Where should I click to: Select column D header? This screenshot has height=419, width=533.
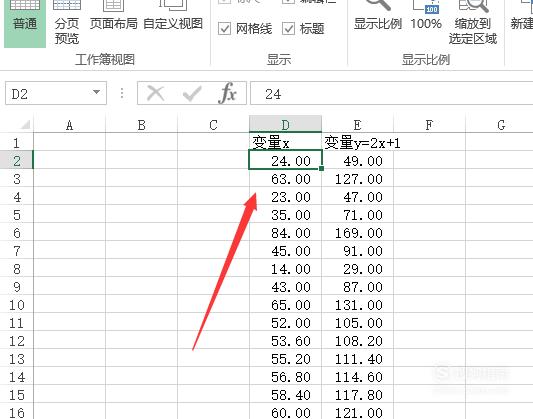pyautogui.click(x=286, y=124)
